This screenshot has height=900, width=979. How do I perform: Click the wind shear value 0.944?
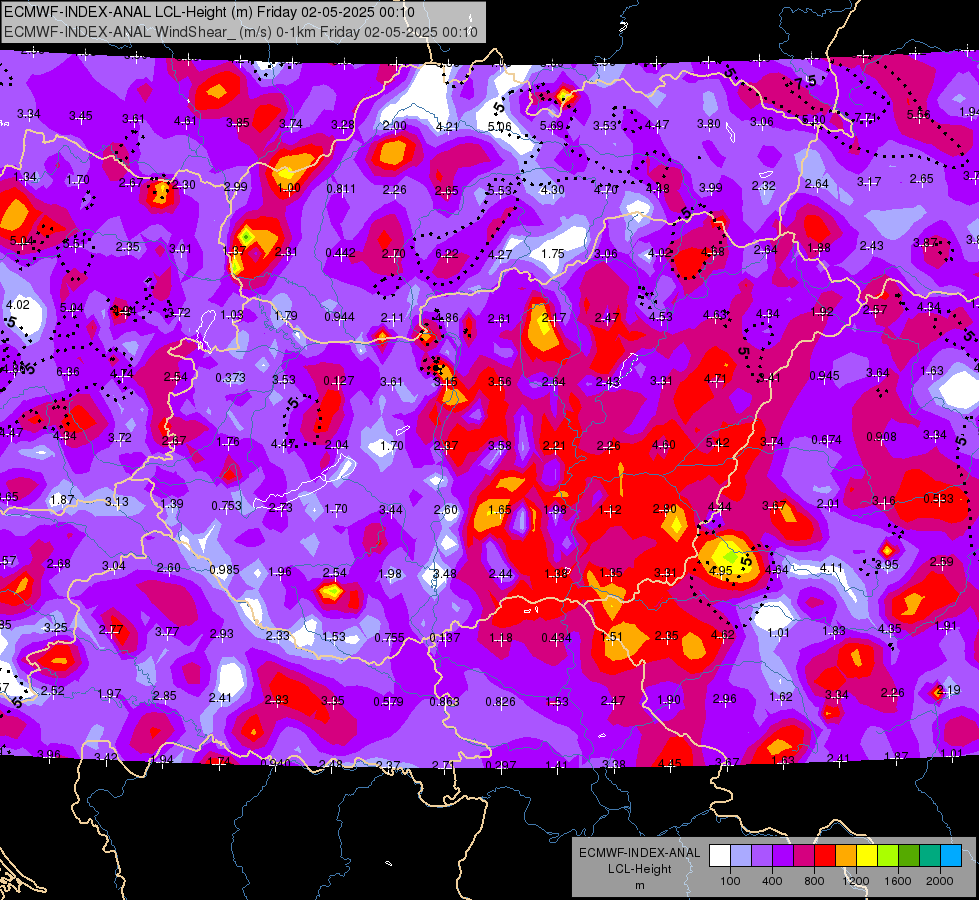click(x=339, y=317)
